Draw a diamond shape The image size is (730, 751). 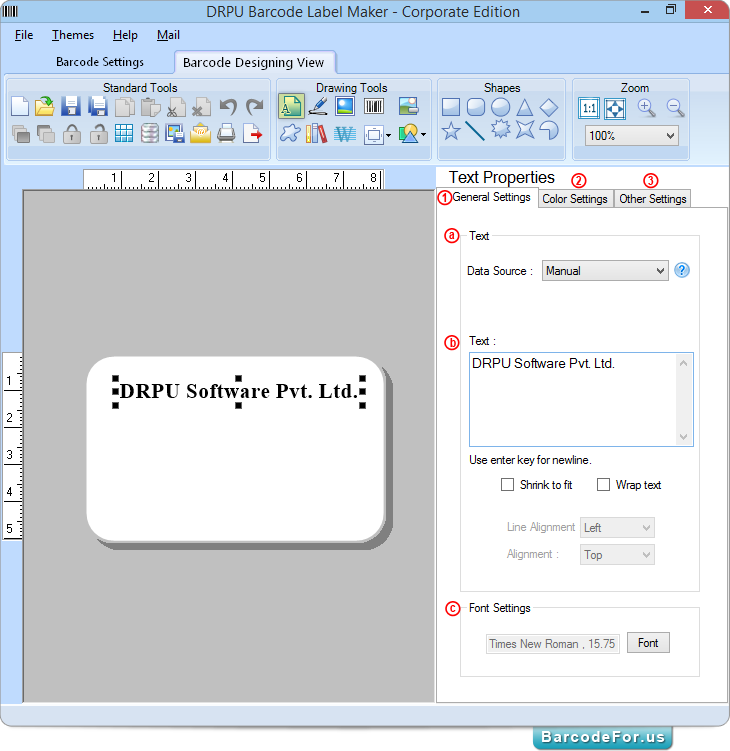(x=549, y=107)
